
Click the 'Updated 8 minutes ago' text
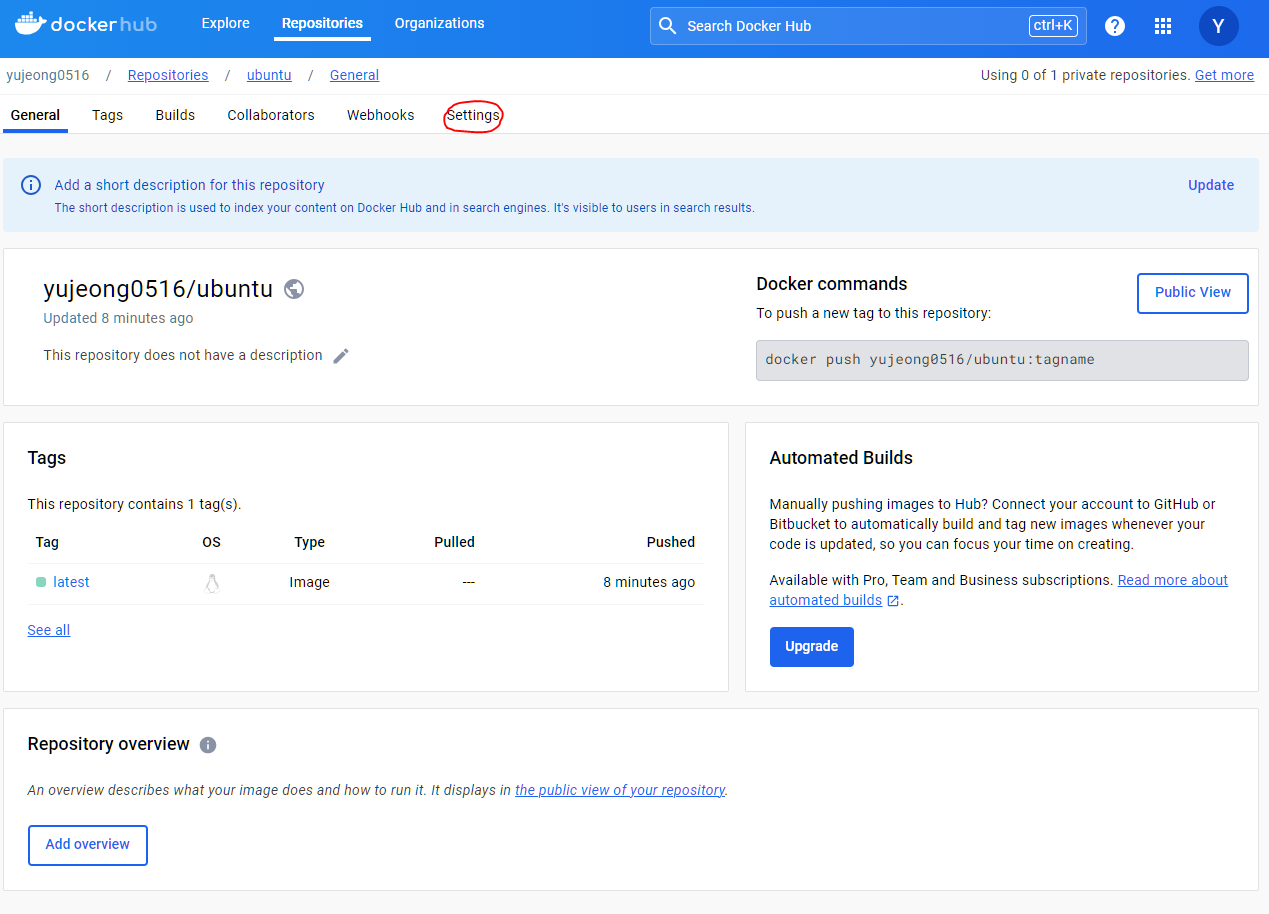pyautogui.click(x=118, y=318)
